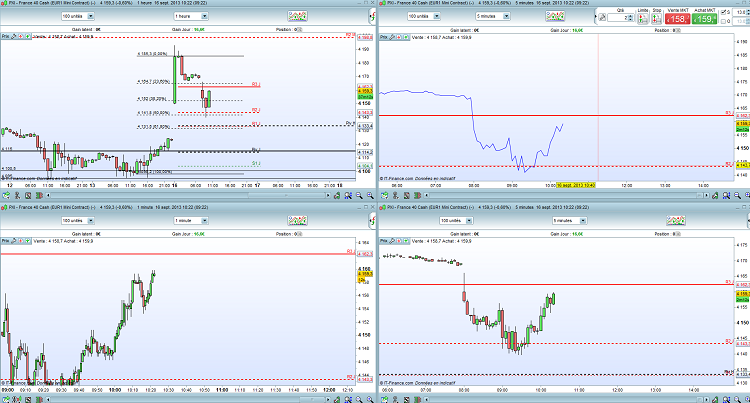Click wrench price settings in bottom-right chart
Viewport: 750px width, 403px height.
[392, 241]
